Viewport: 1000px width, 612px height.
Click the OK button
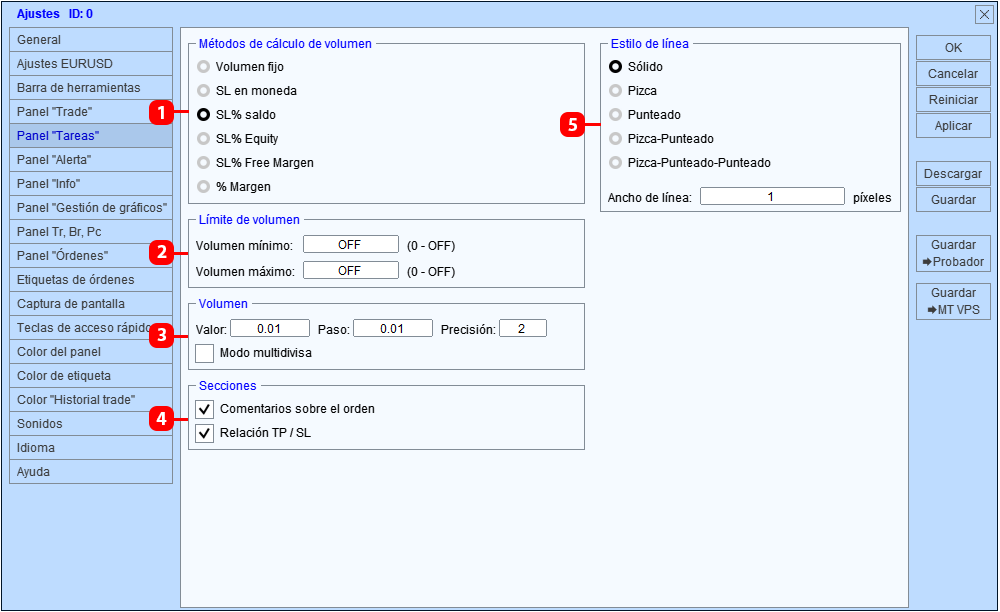pos(953,48)
